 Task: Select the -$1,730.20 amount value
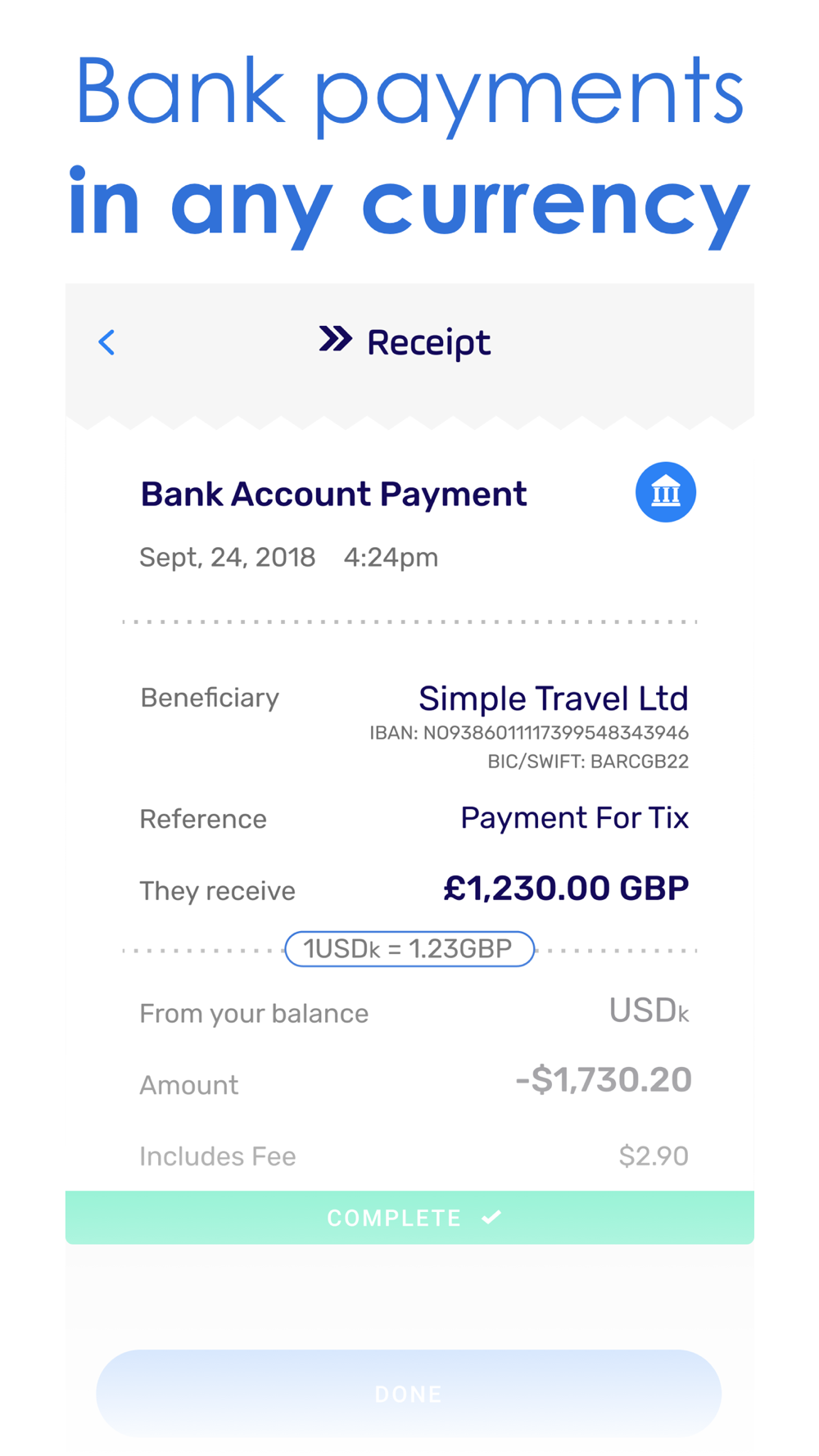tap(604, 1080)
